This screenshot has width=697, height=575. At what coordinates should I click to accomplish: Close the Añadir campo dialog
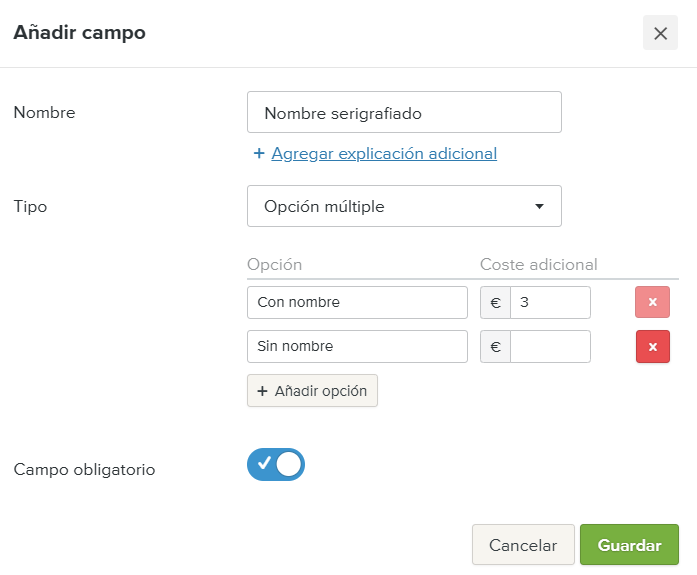point(660,33)
